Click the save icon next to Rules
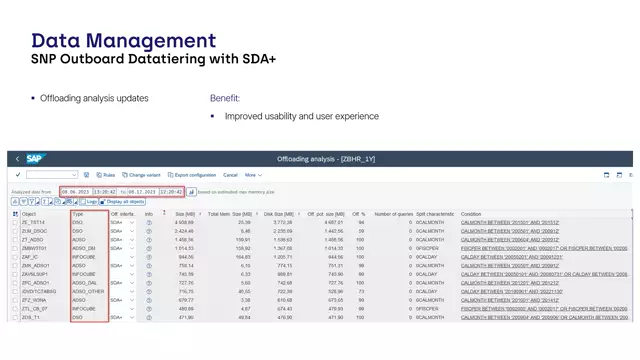Image resolution: width=640 pixels, height=360 pixels. tap(87, 175)
